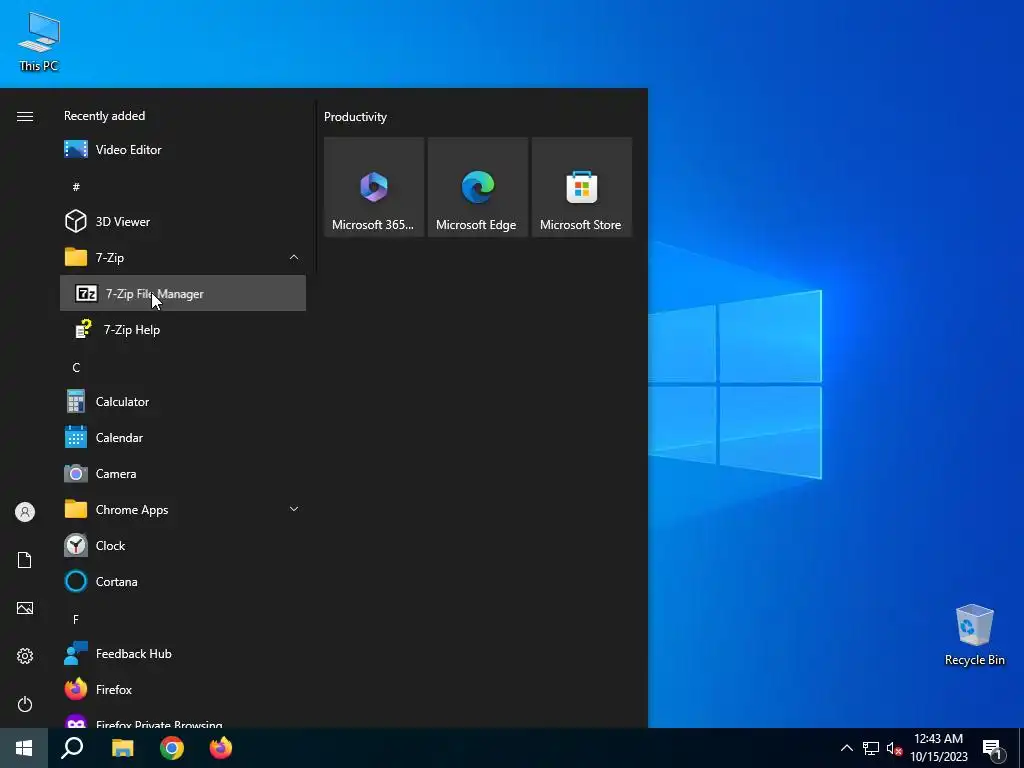
Task: Open the Microsoft Store tile
Action: [x=582, y=187]
